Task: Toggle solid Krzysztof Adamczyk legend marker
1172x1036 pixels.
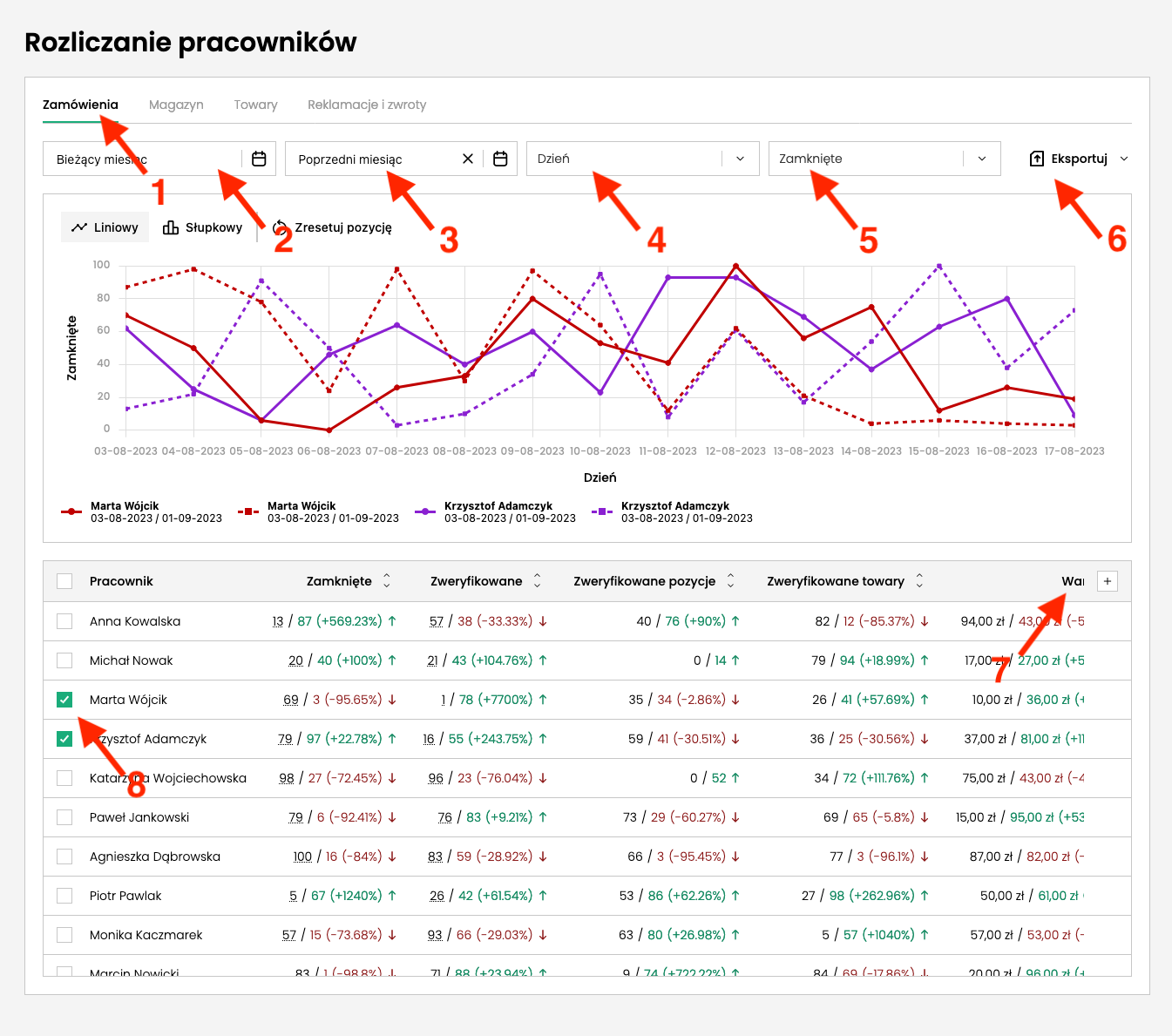Action: [x=425, y=511]
